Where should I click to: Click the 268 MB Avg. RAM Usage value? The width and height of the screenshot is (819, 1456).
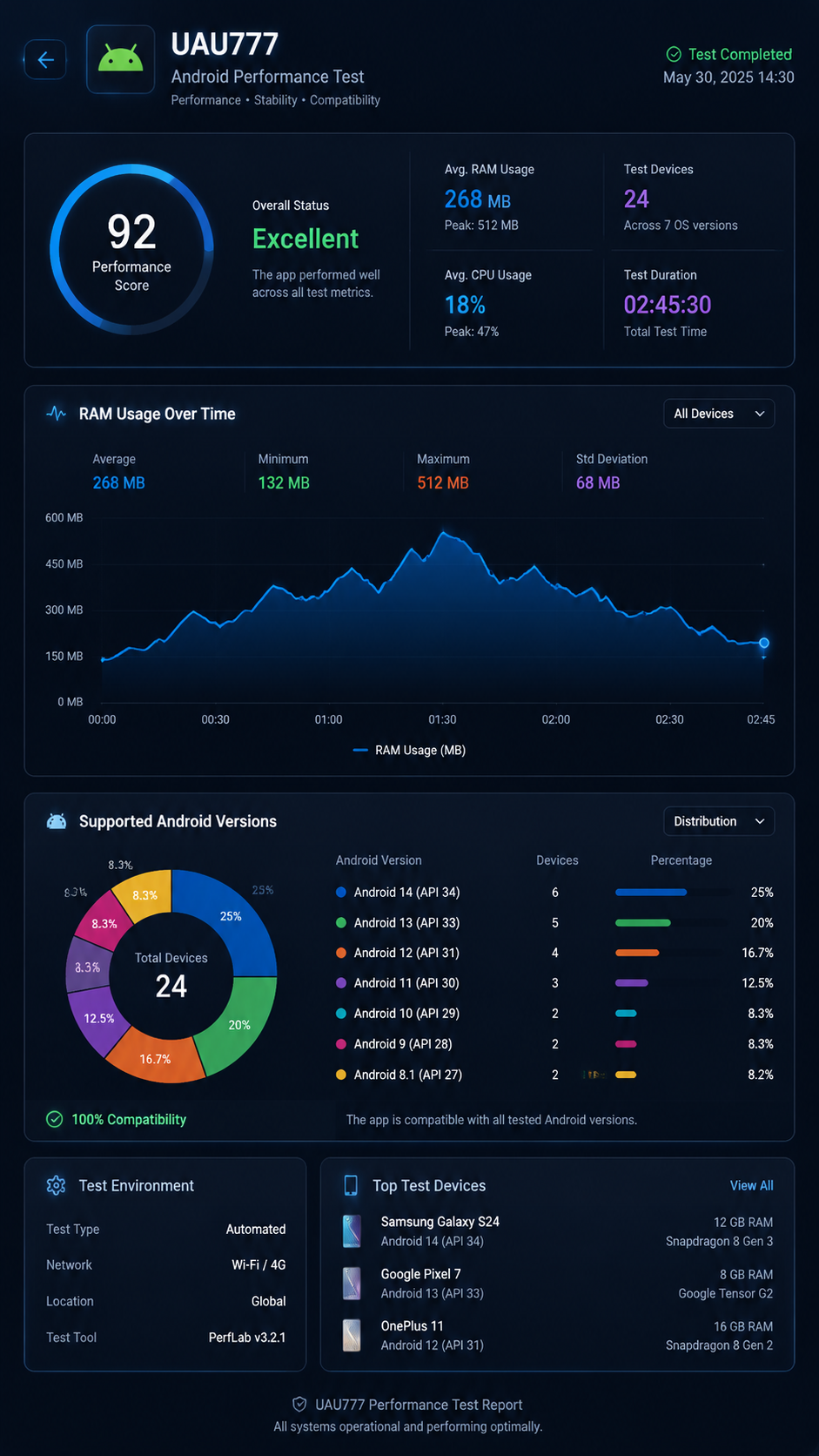478,199
